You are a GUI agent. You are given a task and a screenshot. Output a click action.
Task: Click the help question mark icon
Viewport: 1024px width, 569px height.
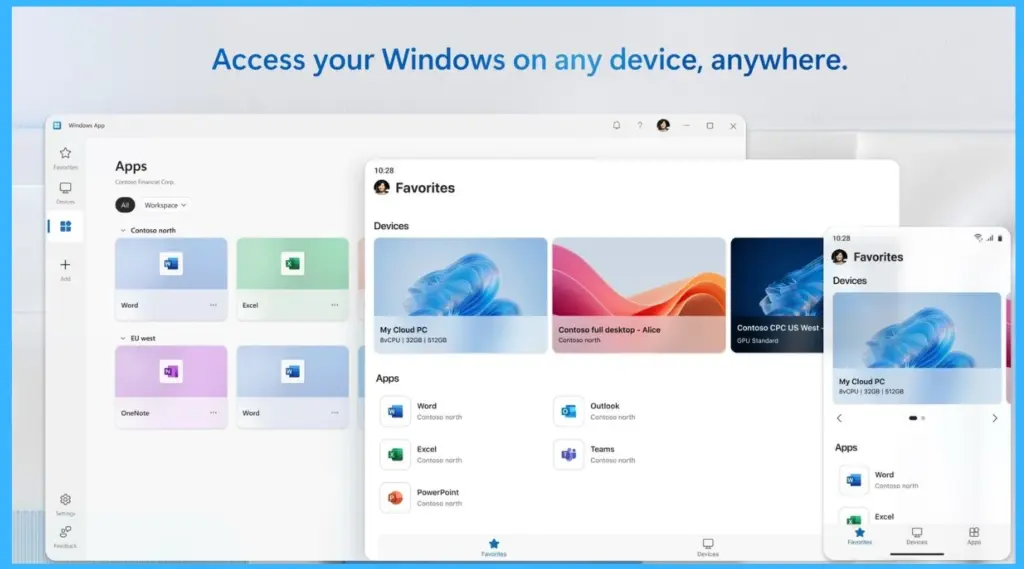point(640,125)
